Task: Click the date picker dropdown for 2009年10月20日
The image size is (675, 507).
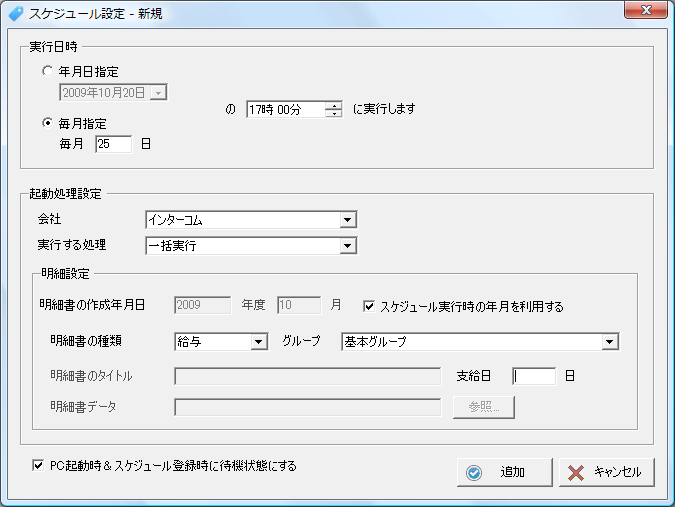Action: pos(158,93)
